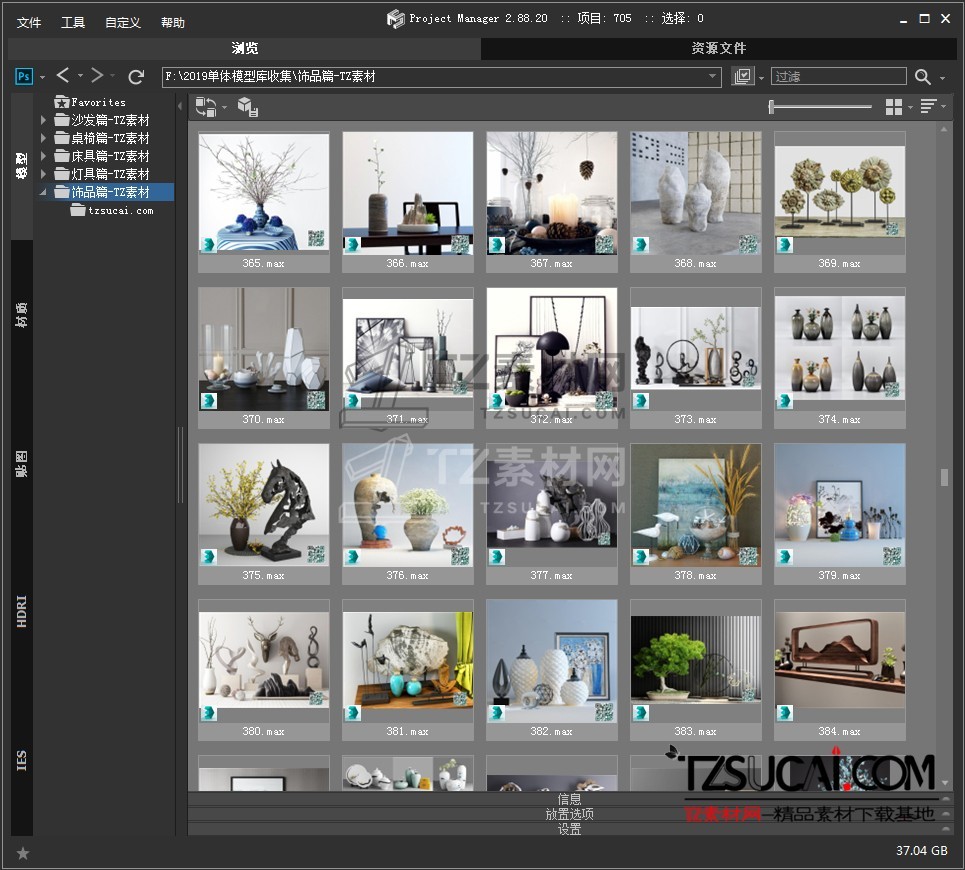Select thumbnail 375.max horse sculpture
This screenshot has width=965, height=870.
263,514
